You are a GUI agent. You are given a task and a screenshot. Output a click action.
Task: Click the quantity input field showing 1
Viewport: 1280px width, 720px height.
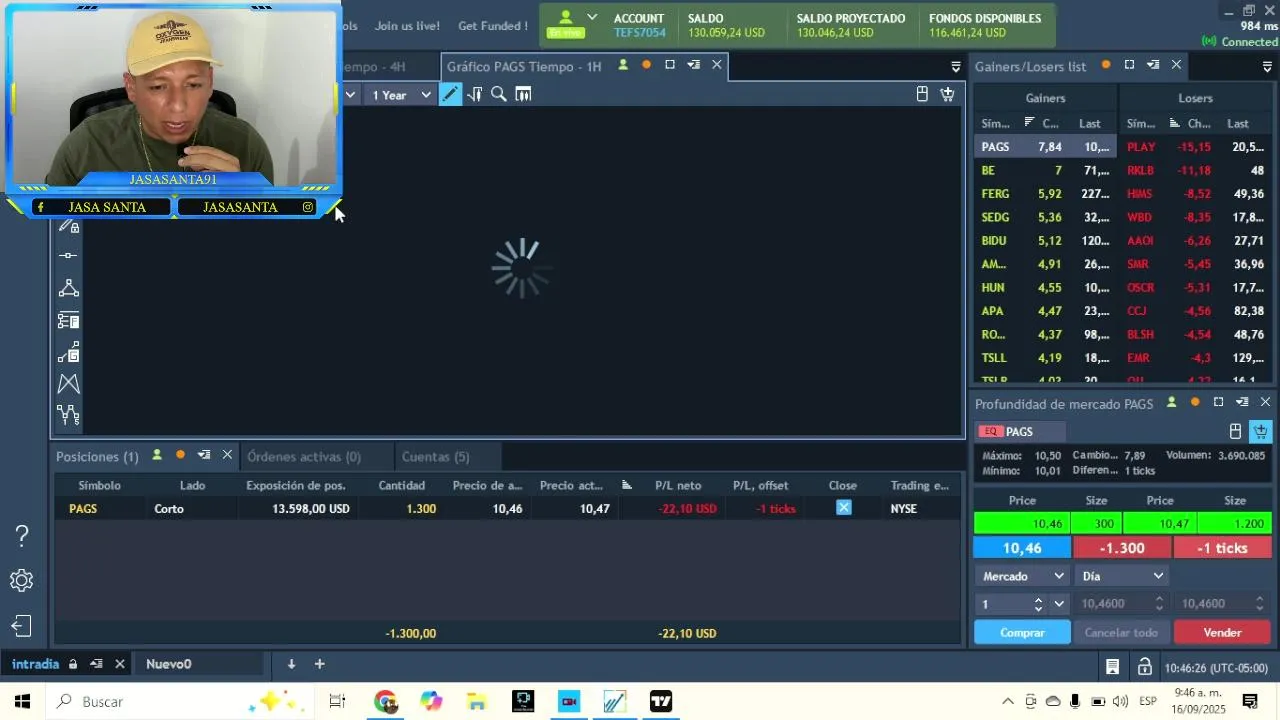(1002, 604)
